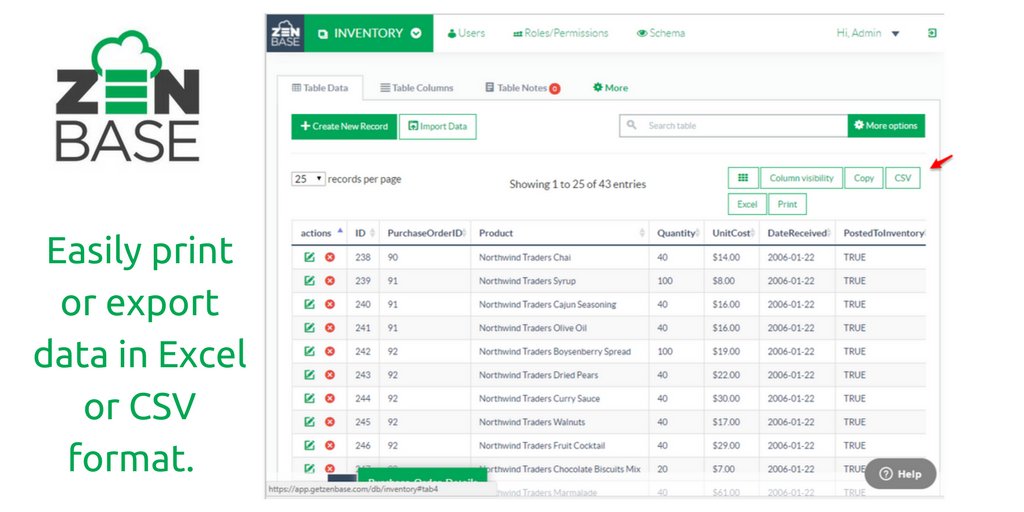Sort by Quantity column header
The image size is (1024, 512).
pos(677,233)
